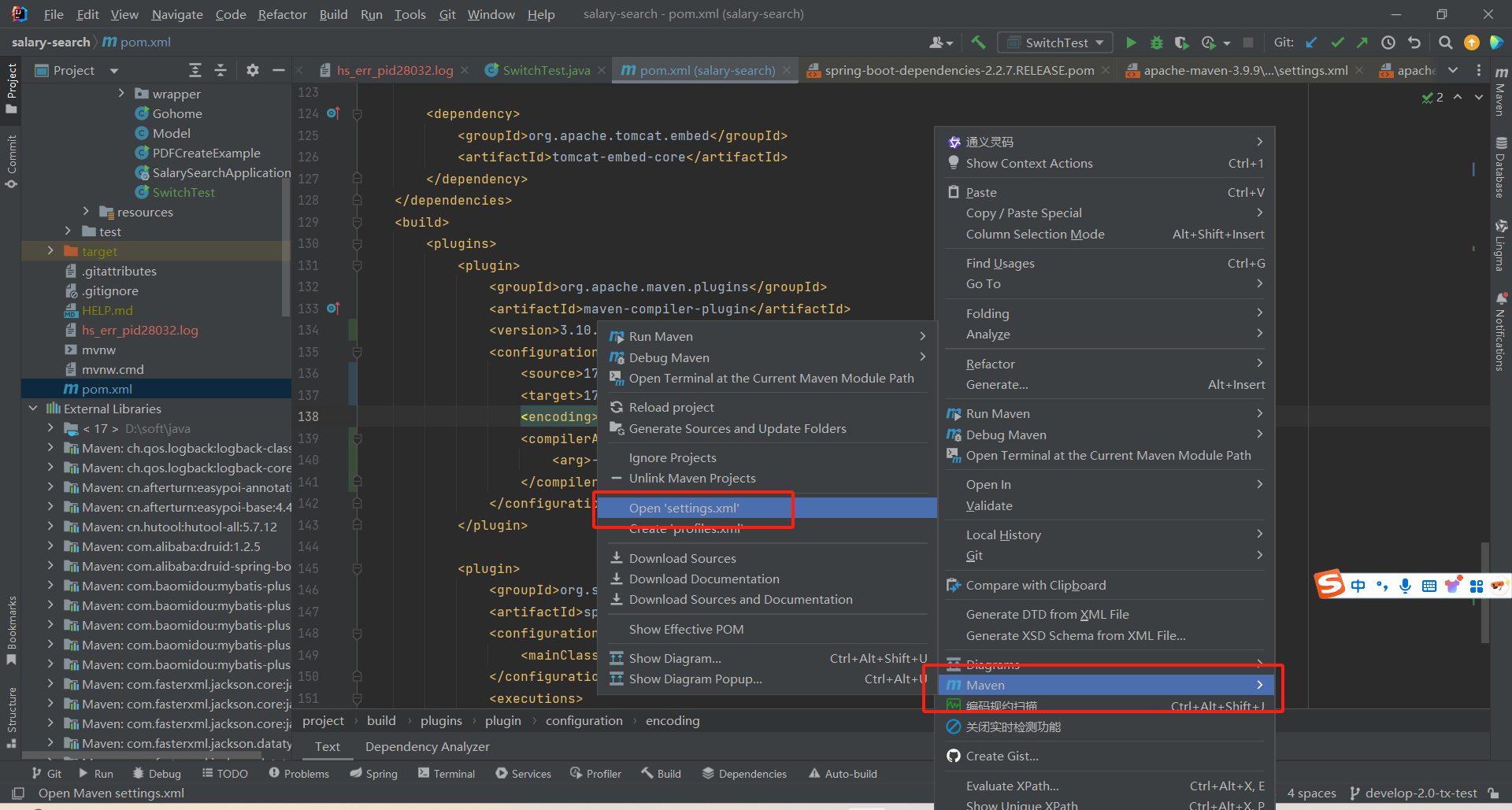Toggle Sogou IME Chinese mode
This screenshot has height=810, width=1512.
tap(1358, 586)
